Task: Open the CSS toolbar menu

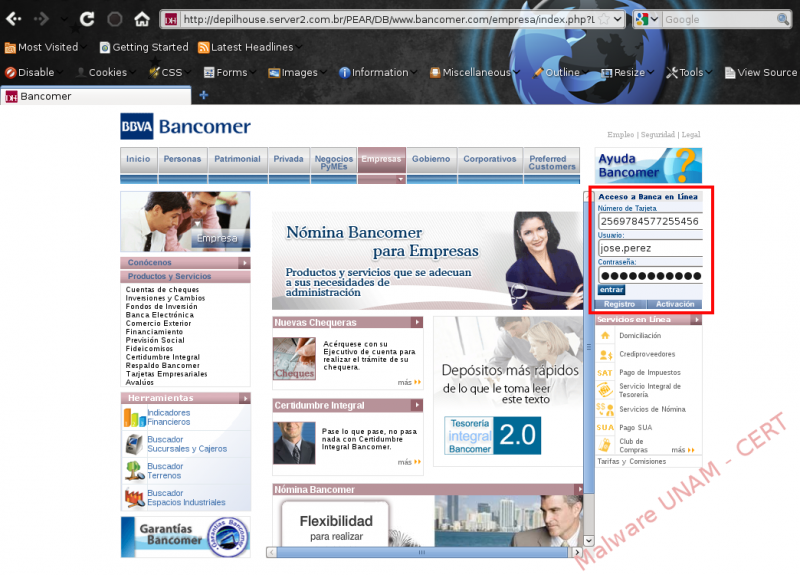Action: tap(170, 72)
